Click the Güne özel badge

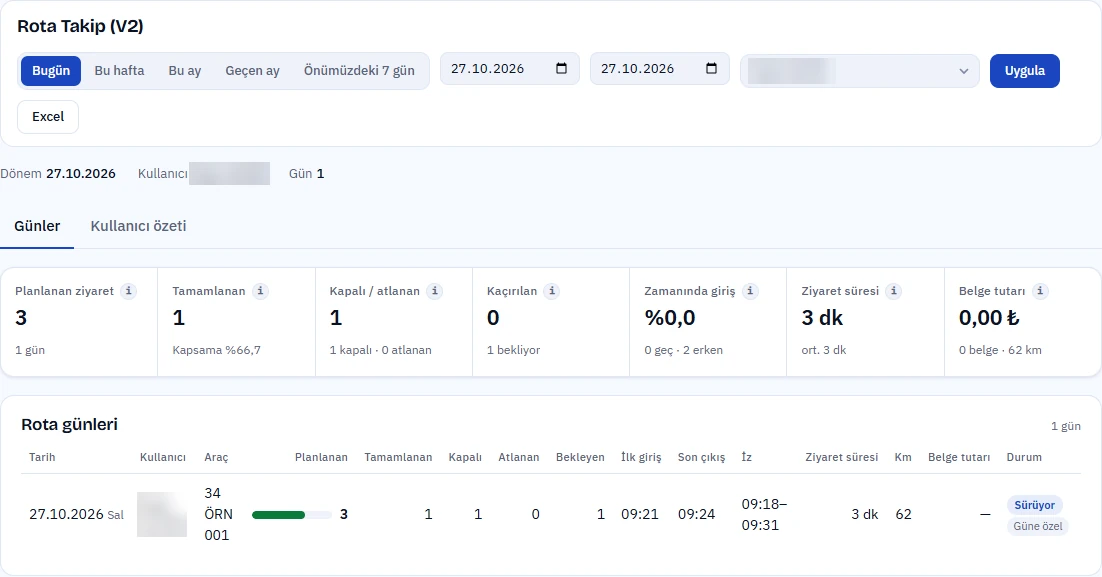point(1037,526)
